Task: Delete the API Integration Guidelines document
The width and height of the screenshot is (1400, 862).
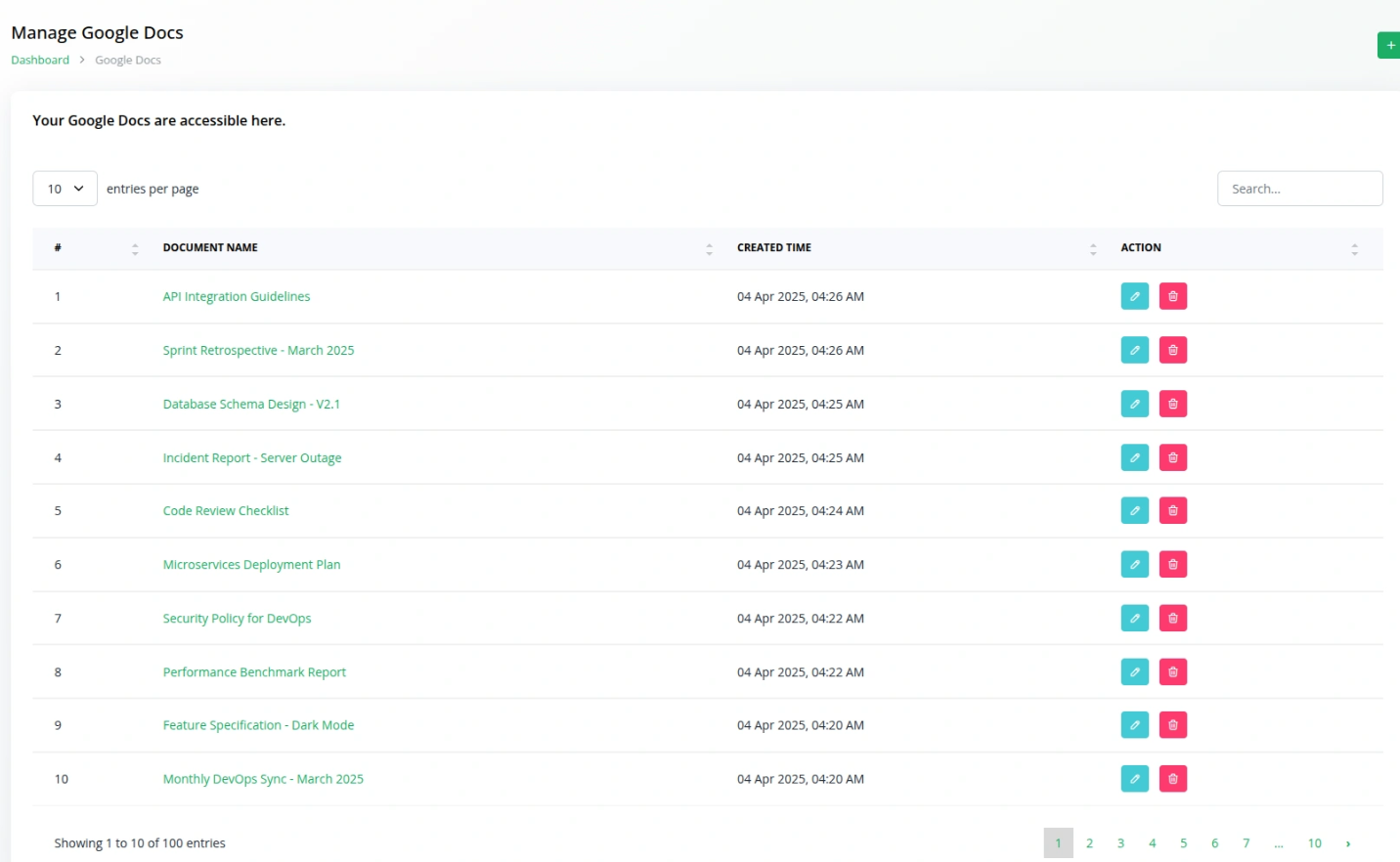Action: [x=1172, y=296]
